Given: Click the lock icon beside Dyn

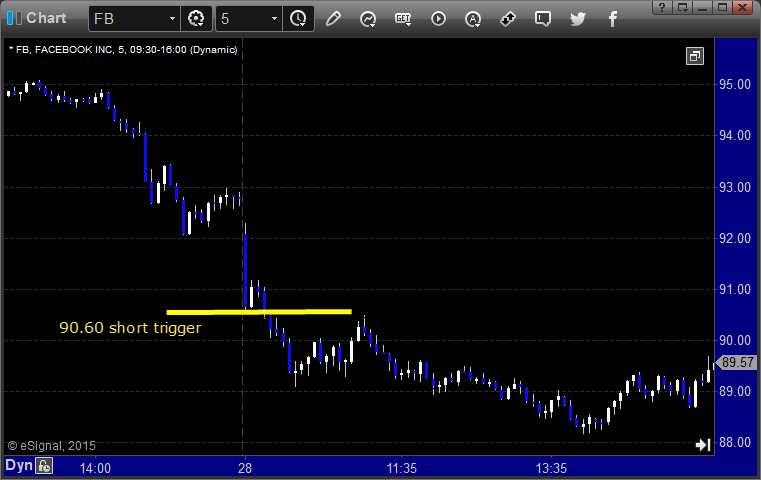Looking at the screenshot, I should click(x=44, y=466).
